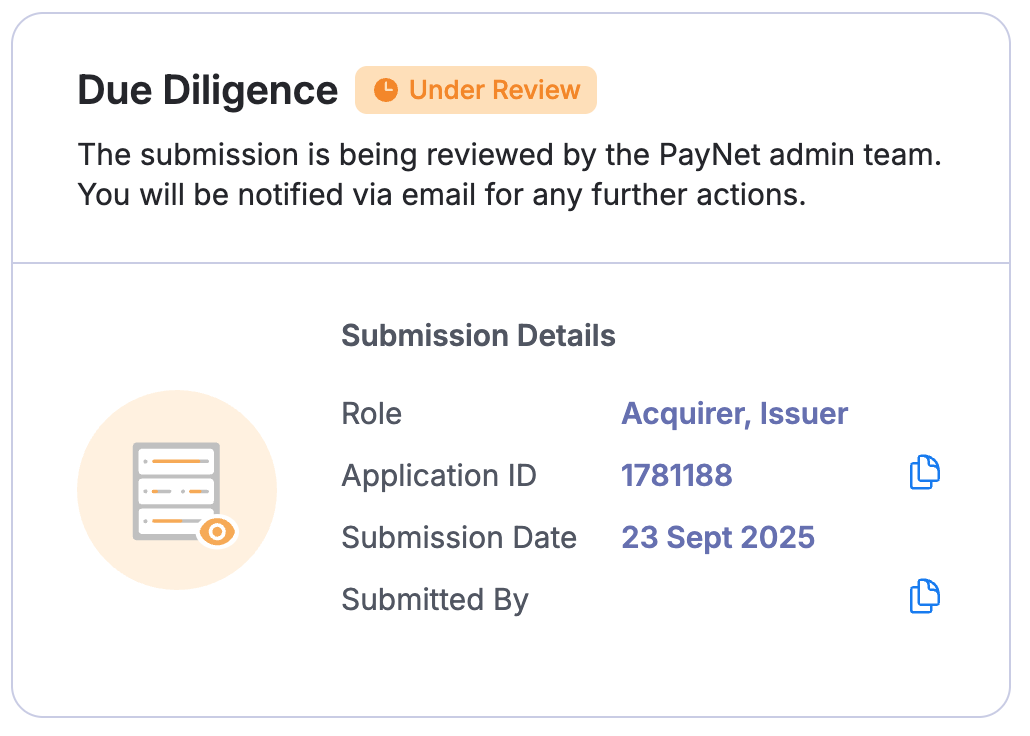Click the email notification sentence
The width and height of the screenshot is (1030, 736).
click(x=441, y=194)
